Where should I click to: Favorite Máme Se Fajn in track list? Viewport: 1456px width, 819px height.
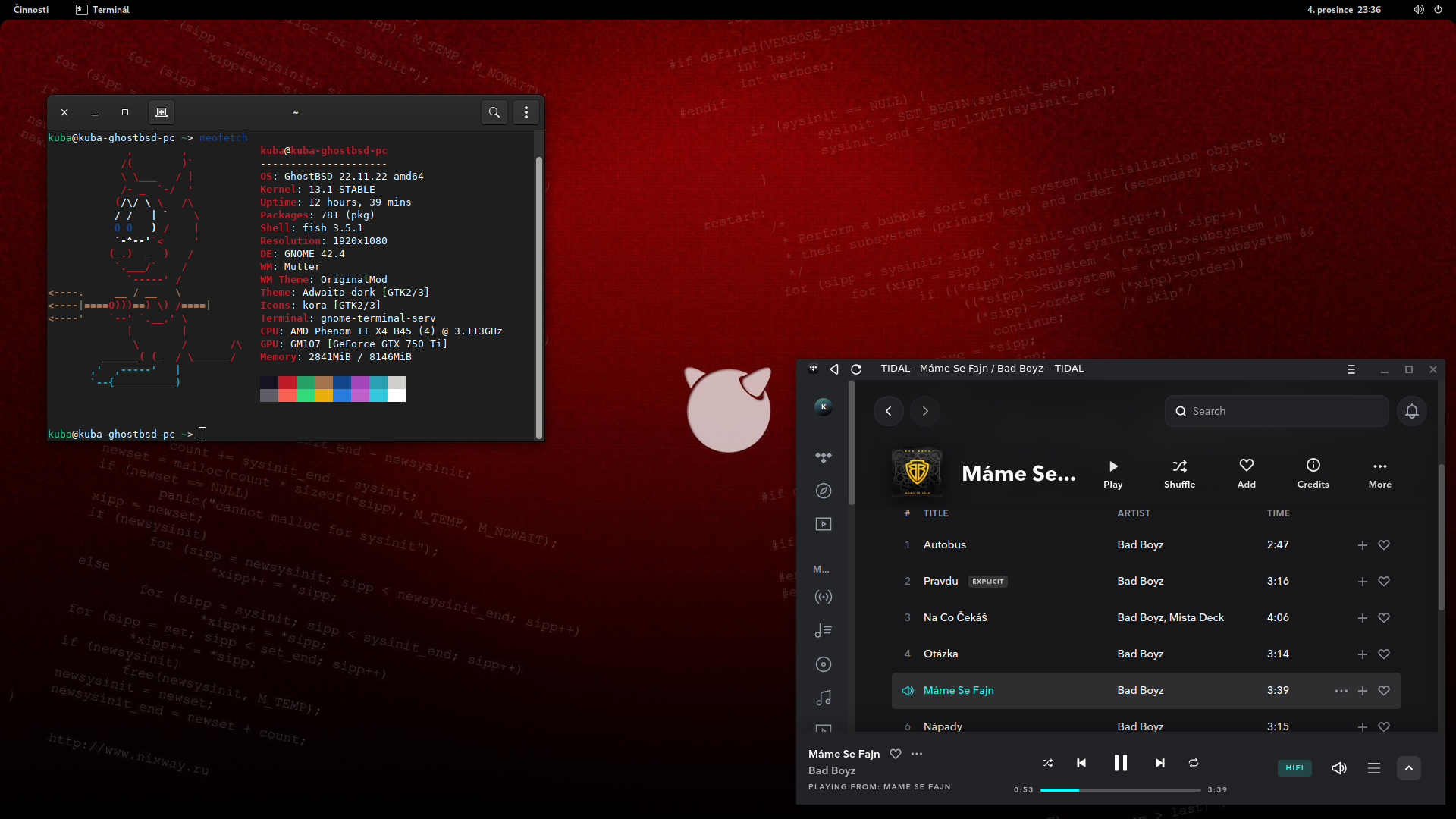tap(1384, 691)
